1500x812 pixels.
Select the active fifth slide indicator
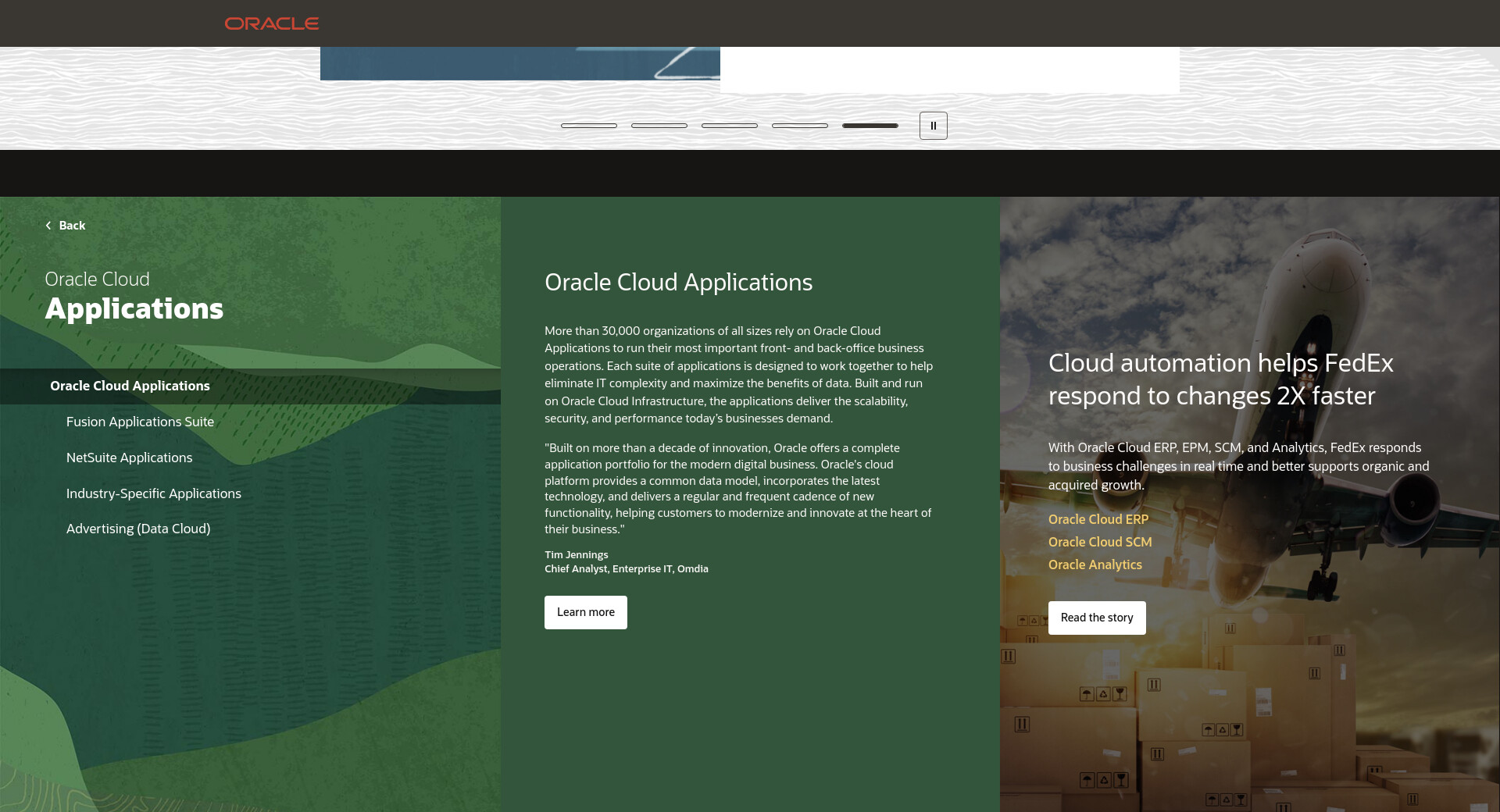tap(870, 126)
